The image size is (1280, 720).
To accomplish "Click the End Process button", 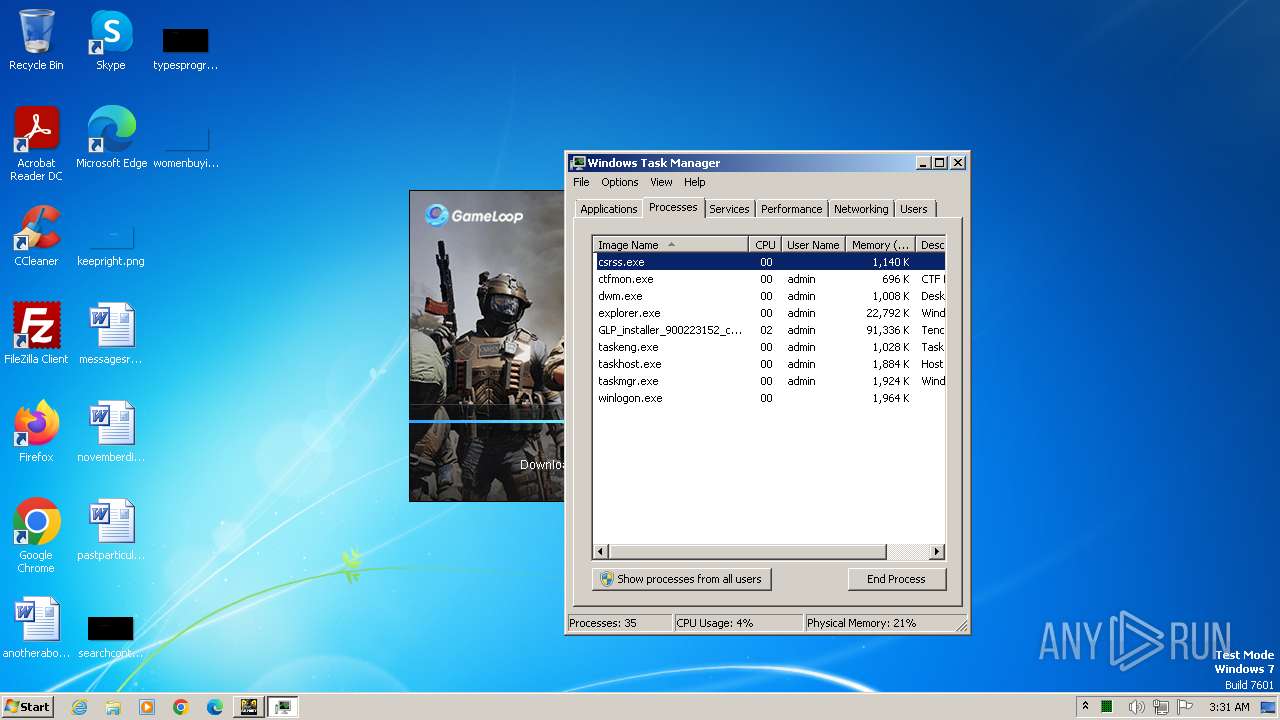I will tap(896, 579).
